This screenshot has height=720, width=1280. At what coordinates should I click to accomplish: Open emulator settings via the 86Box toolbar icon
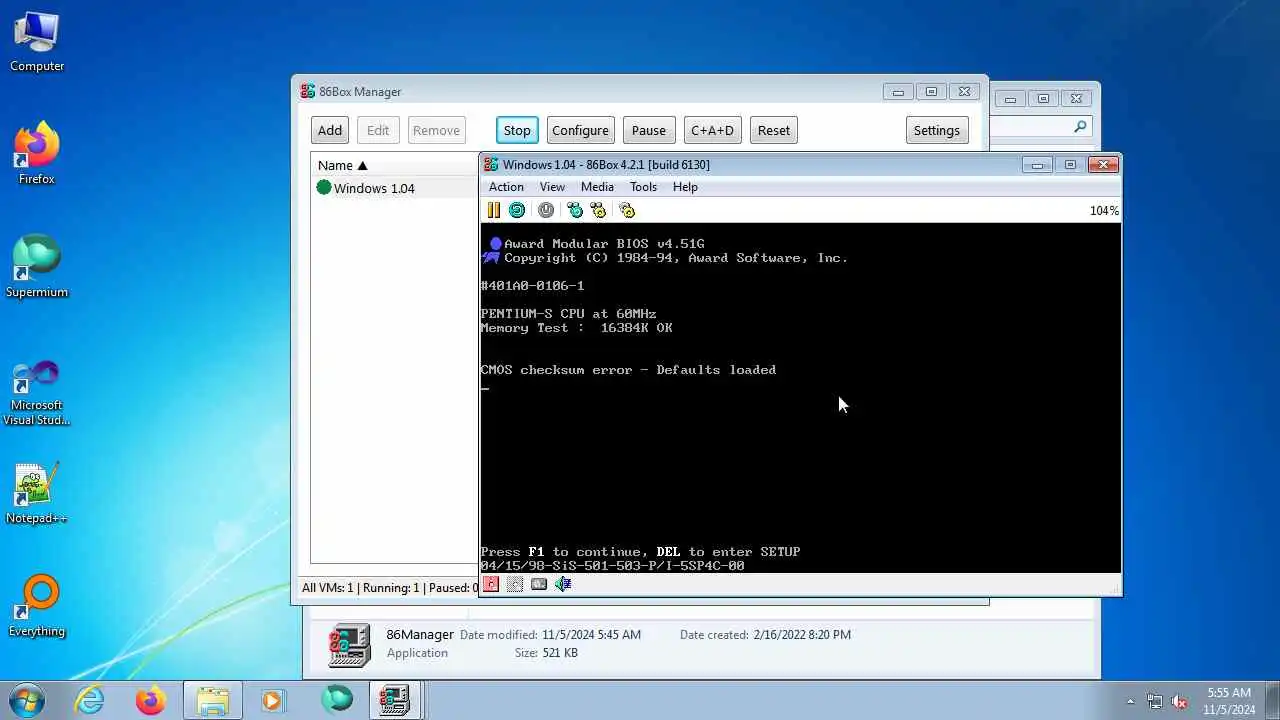pos(627,210)
